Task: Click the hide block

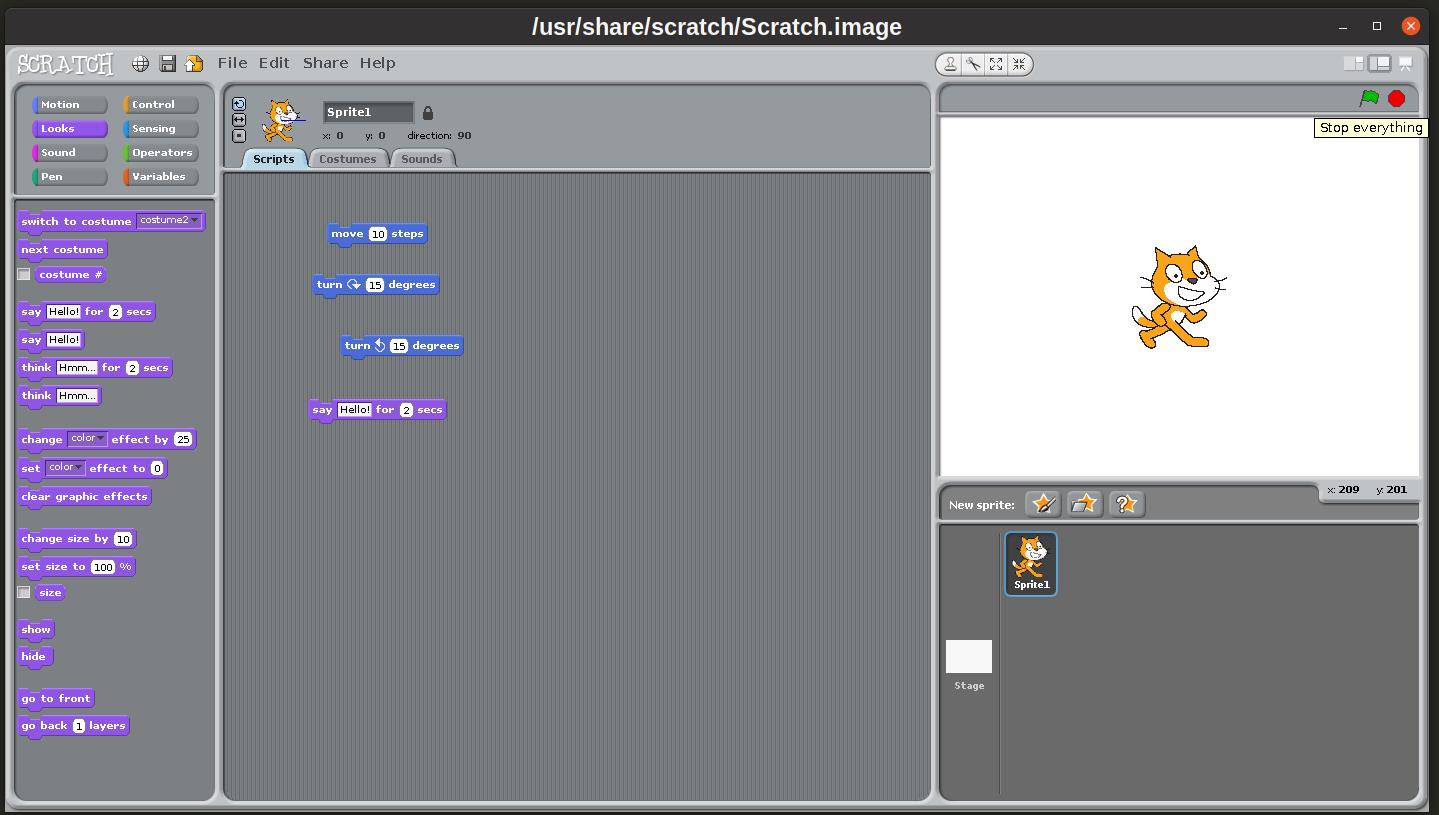Action: tap(34, 657)
